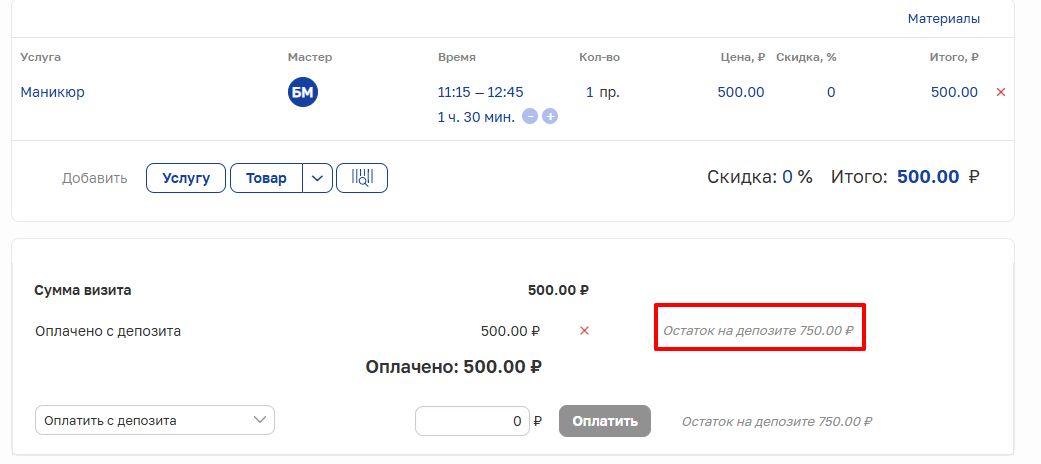Click the Услугу button to add a service
1041x464 pixels.
[186, 178]
